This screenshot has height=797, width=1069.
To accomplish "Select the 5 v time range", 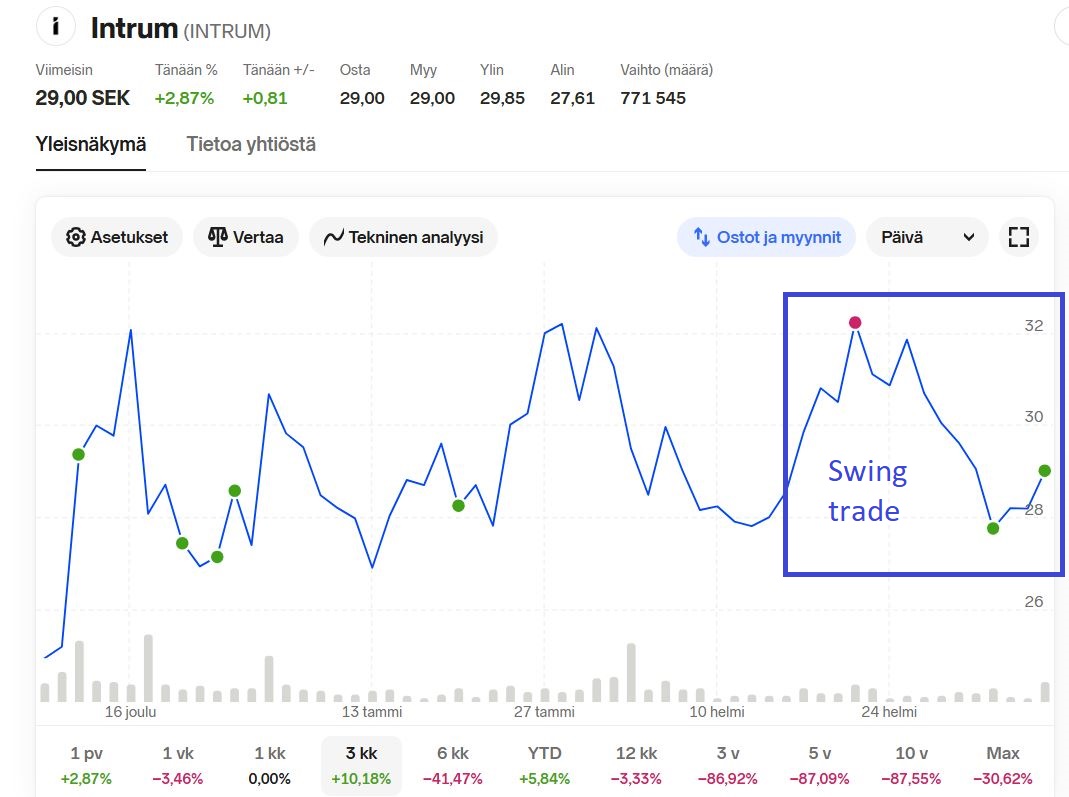I will coord(820,765).
